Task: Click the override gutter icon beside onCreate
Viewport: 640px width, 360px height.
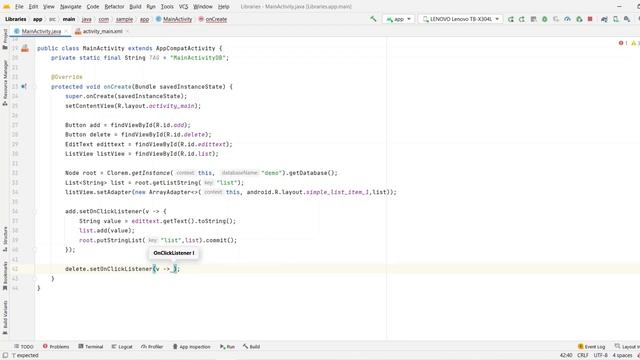Action: coord(24,87)
